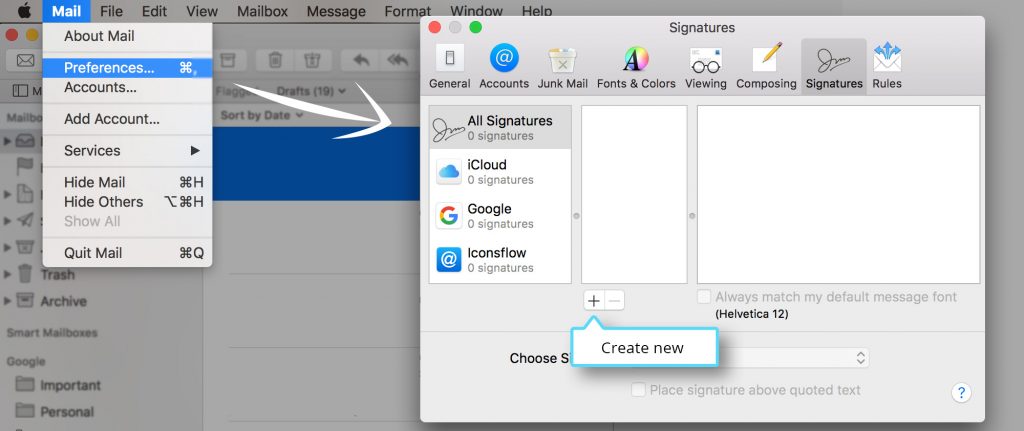Click the Mail menu in menu bar
Viewport: 1024px width, 431px height.
point(66,11)
